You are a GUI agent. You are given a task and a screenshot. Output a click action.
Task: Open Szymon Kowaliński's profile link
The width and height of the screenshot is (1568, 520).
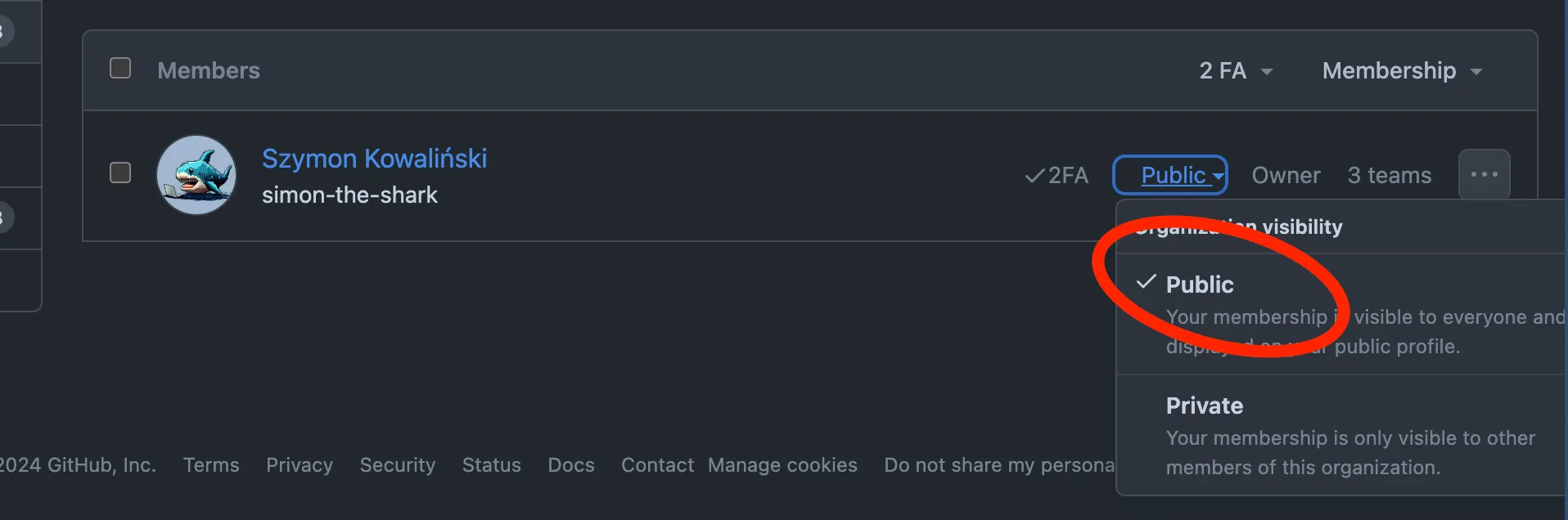374,158
